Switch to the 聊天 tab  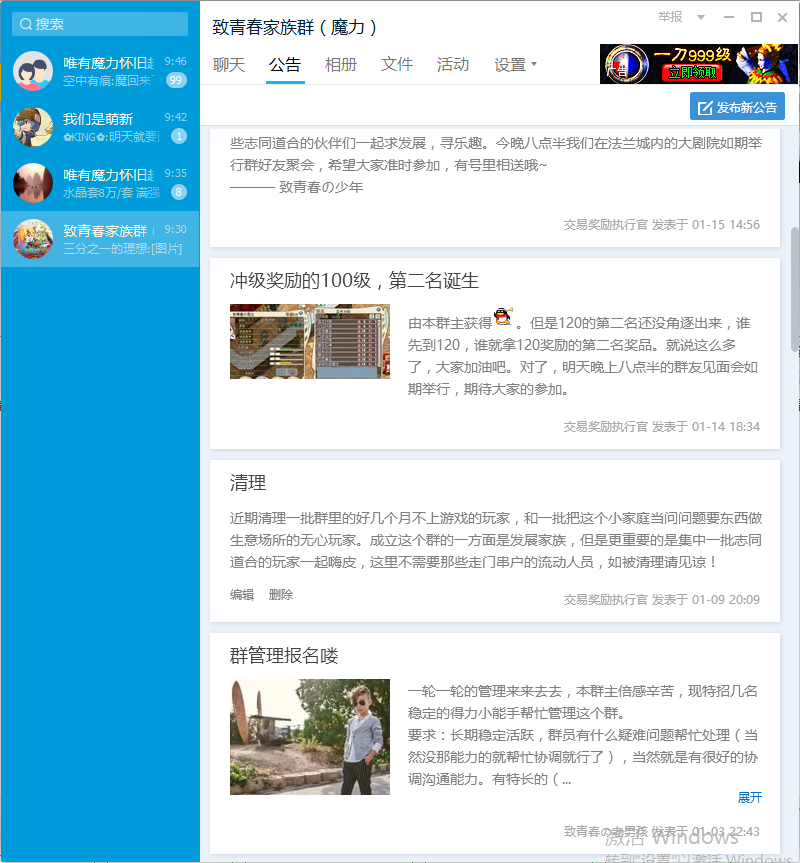tap(229, 64)
